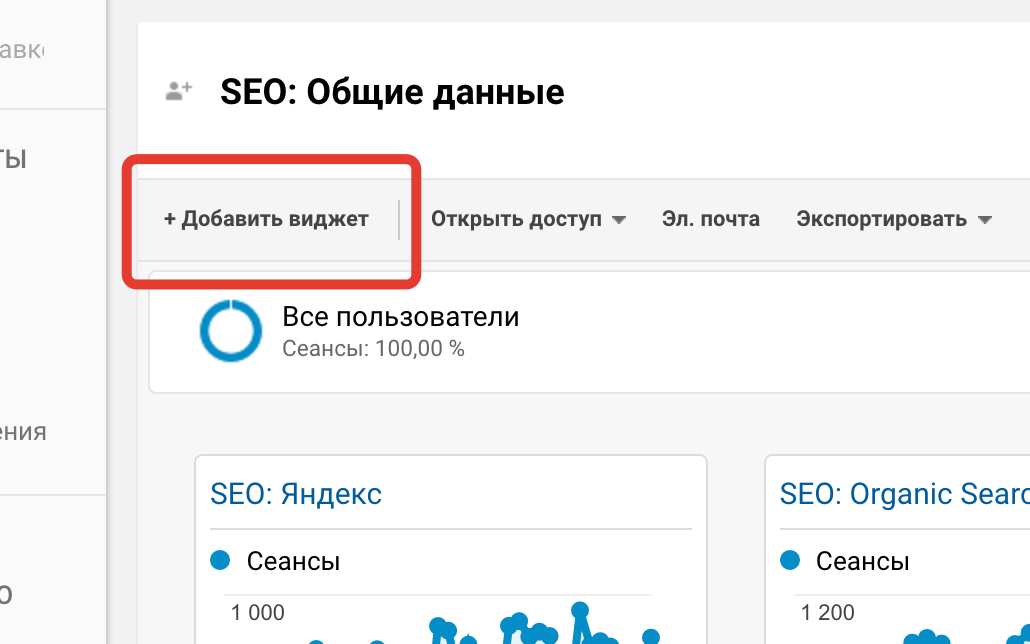Image resolution: width=1030 pixels, height=644 pixels.
Task: Toggle the Сеансы series visibility in SEO: Яндекс widget
Action: (219, 561)
